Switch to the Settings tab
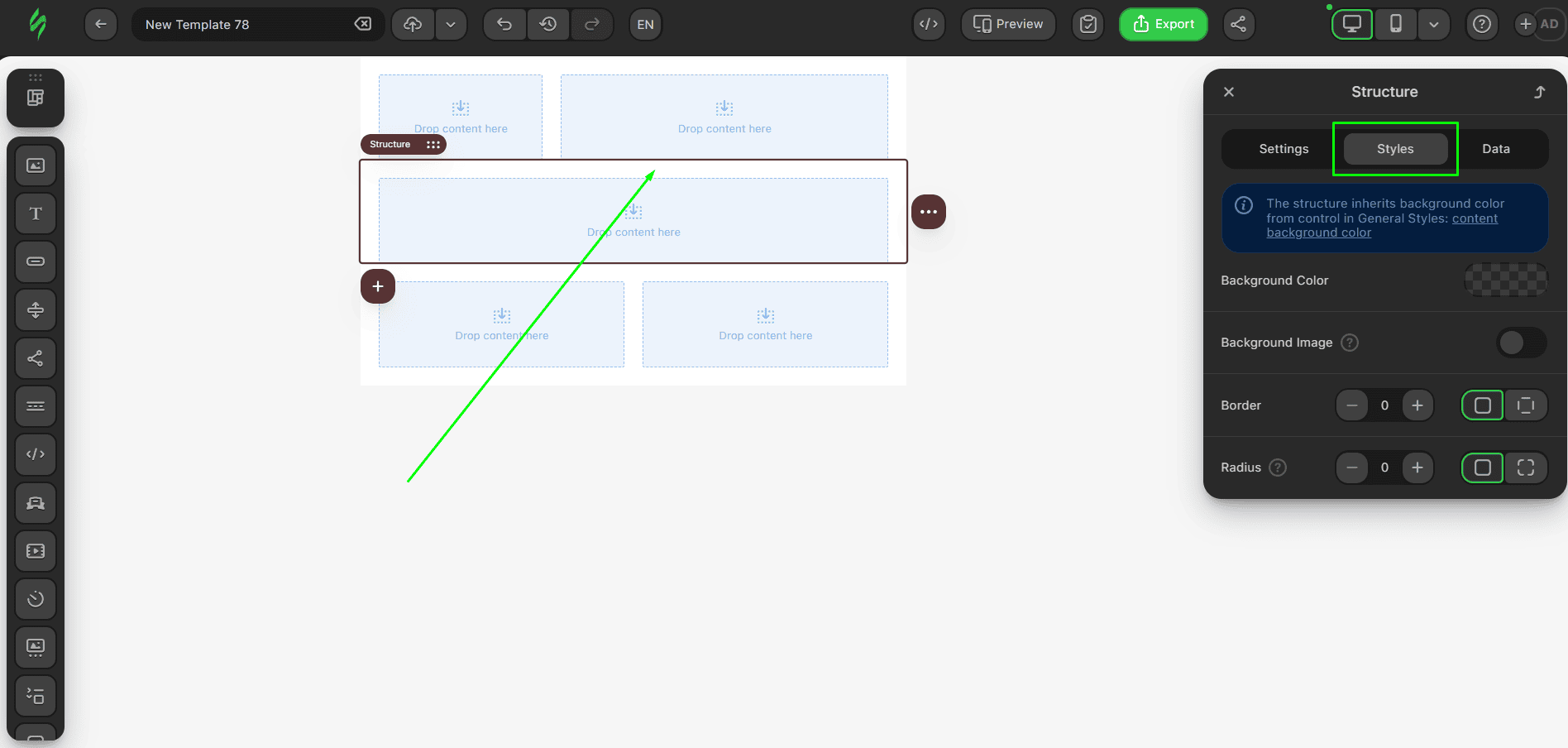Screen dimensions: 1568x748 pyautogui.click(x=1284, y=149)
